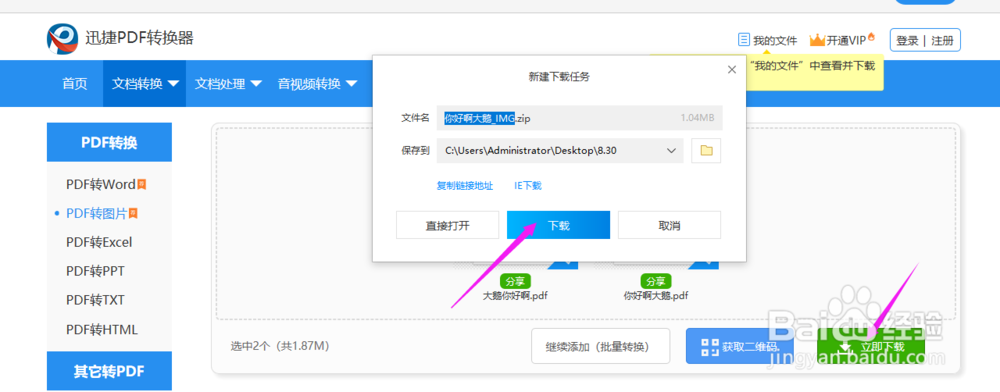Image resolution: width=1000 pixels, height=392 pixels.
Task: Select PDF转Excel in the sidebar
Action: (x=99, y=242)
